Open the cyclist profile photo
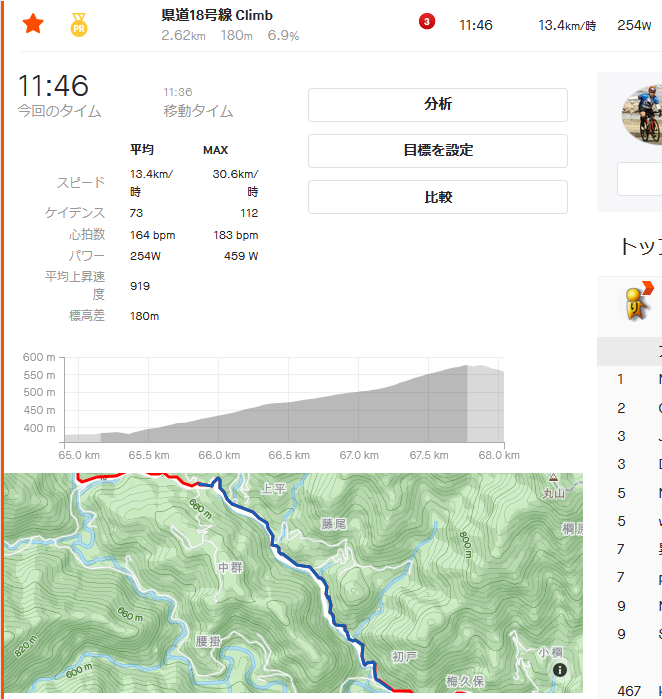The height and width of the screenshot is (699, 662). pyautogui.click(x=642, y=115)
